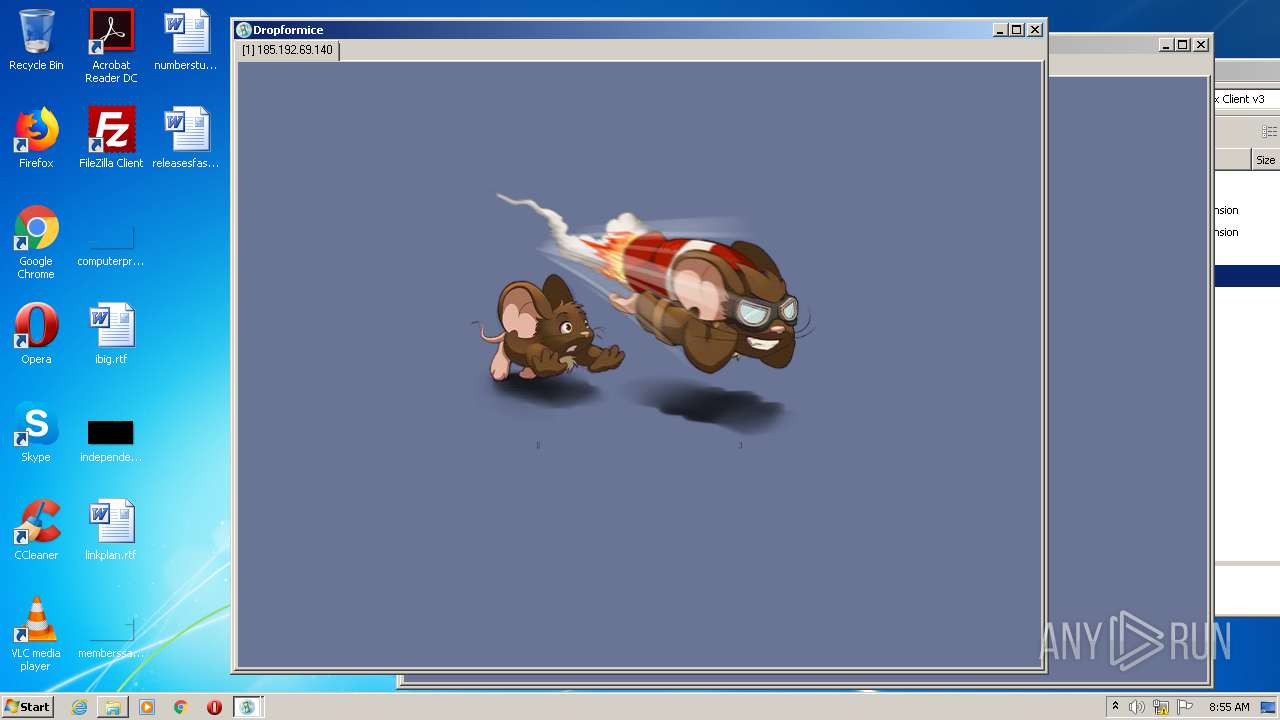The image size is (1280, 720).
Task: Minimize the second window behind Dropformice
Action: click(1166, 45)
